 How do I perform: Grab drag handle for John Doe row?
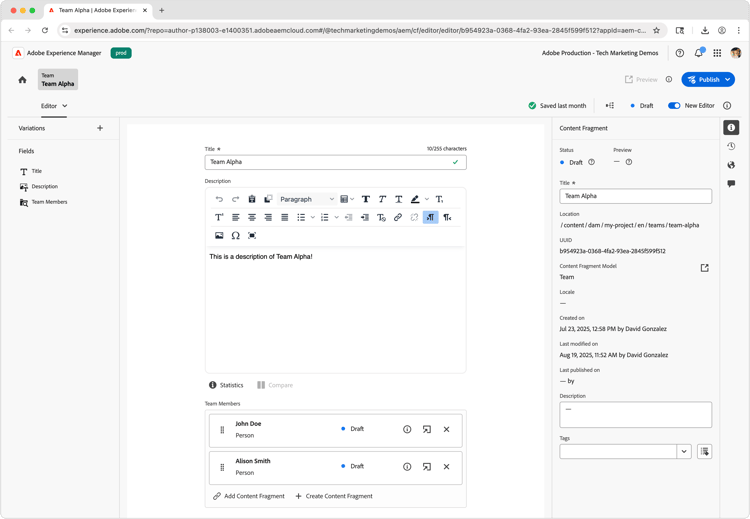222,430
